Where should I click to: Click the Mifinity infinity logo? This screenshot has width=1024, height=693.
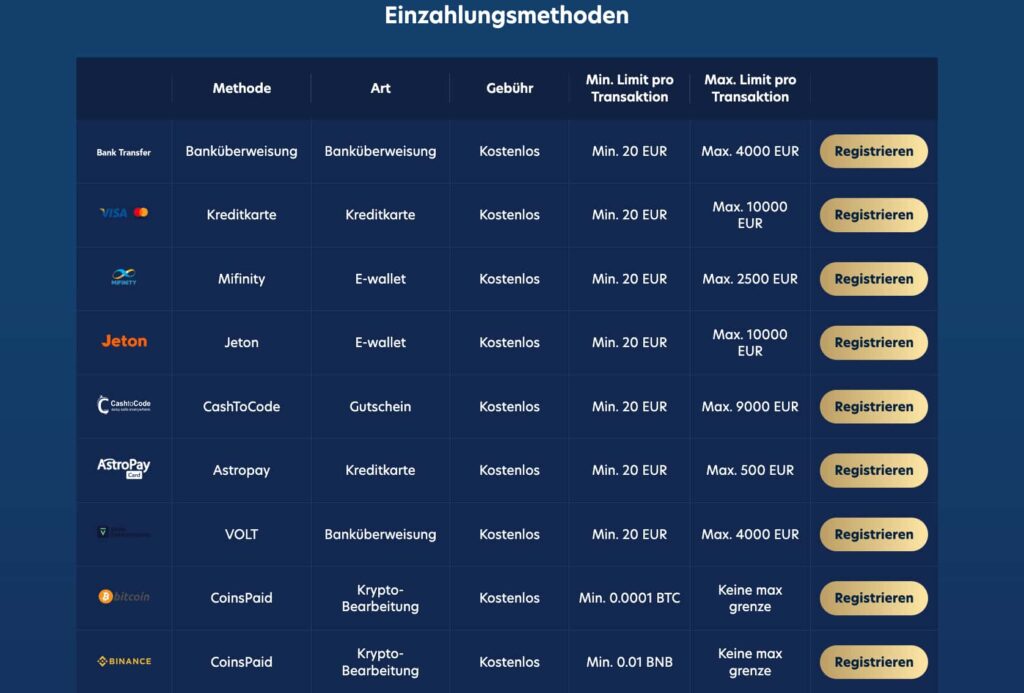point(124,275)
